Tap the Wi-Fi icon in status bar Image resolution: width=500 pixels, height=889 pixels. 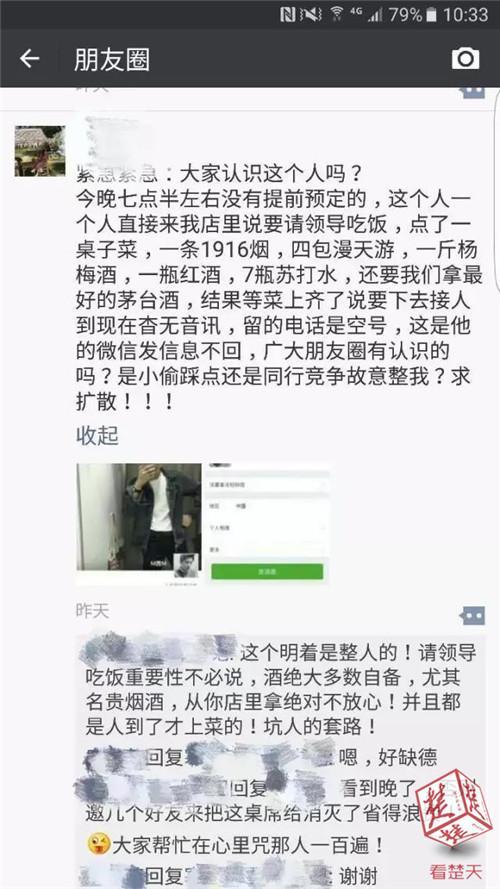(x=337, y=14)
